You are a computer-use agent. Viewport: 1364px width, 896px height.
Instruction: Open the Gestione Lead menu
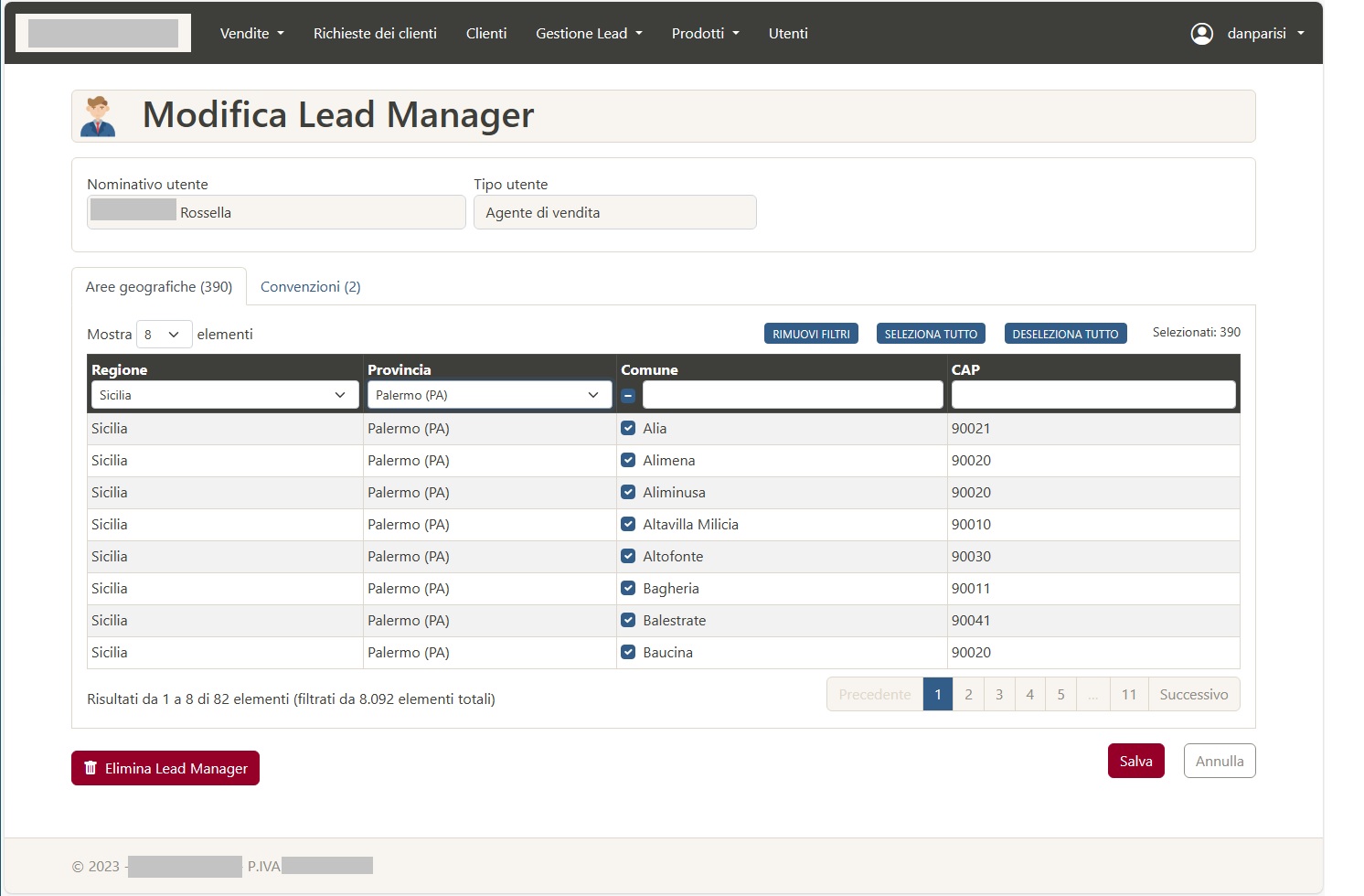click(x=589, y=34)
